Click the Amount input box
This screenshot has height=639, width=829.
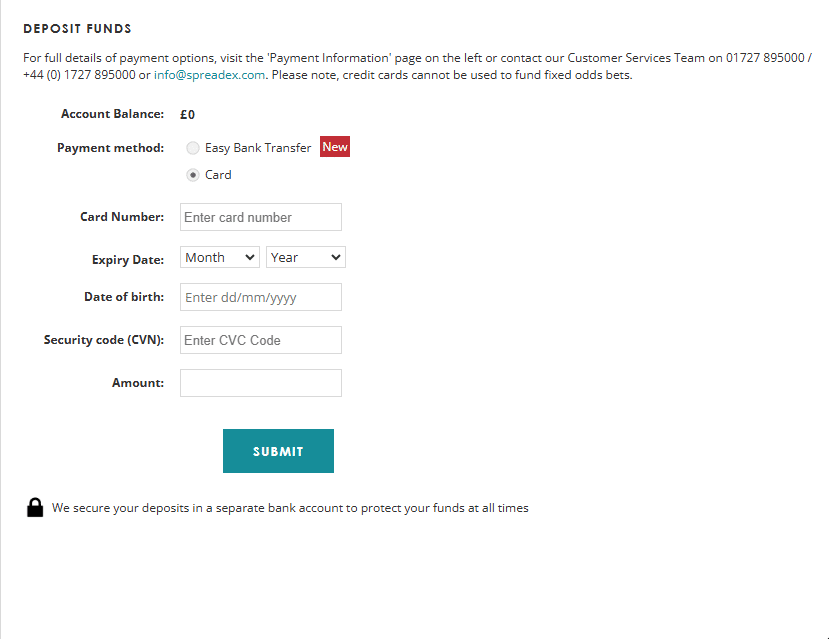coord(260,383)
